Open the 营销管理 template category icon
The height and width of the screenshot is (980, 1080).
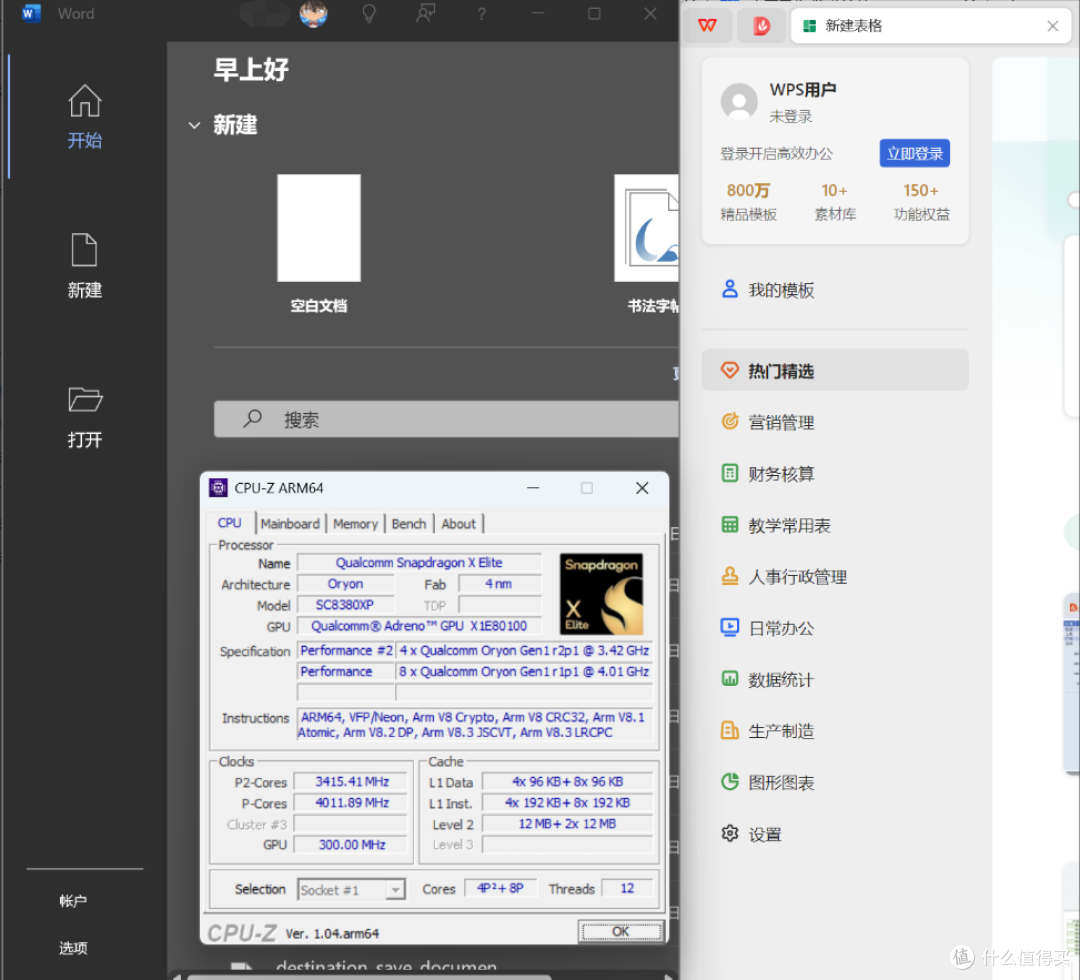730,422
